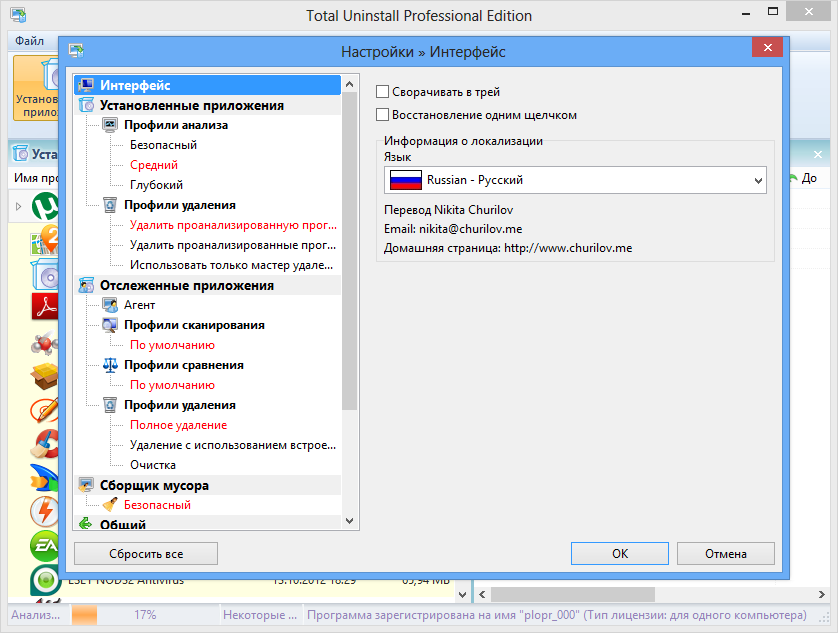838x633 pixels.
Task: Click the Adobe Reader icon in the main window
Action: 45,306
